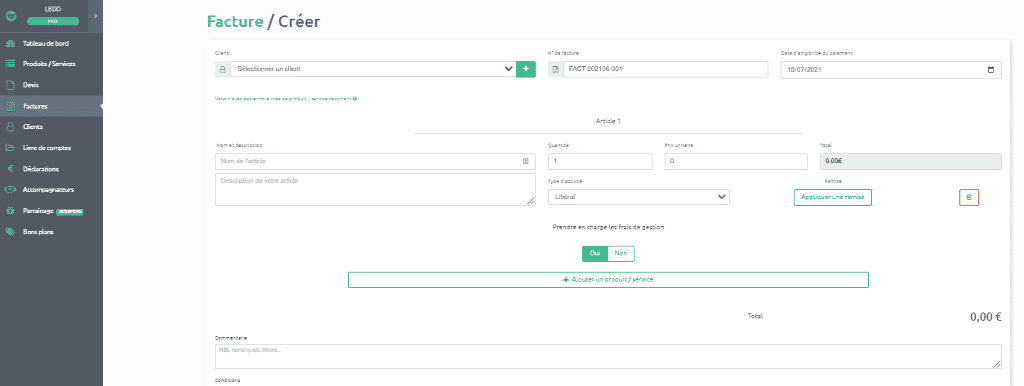Click the product list icon in article name field

point(526,161)
